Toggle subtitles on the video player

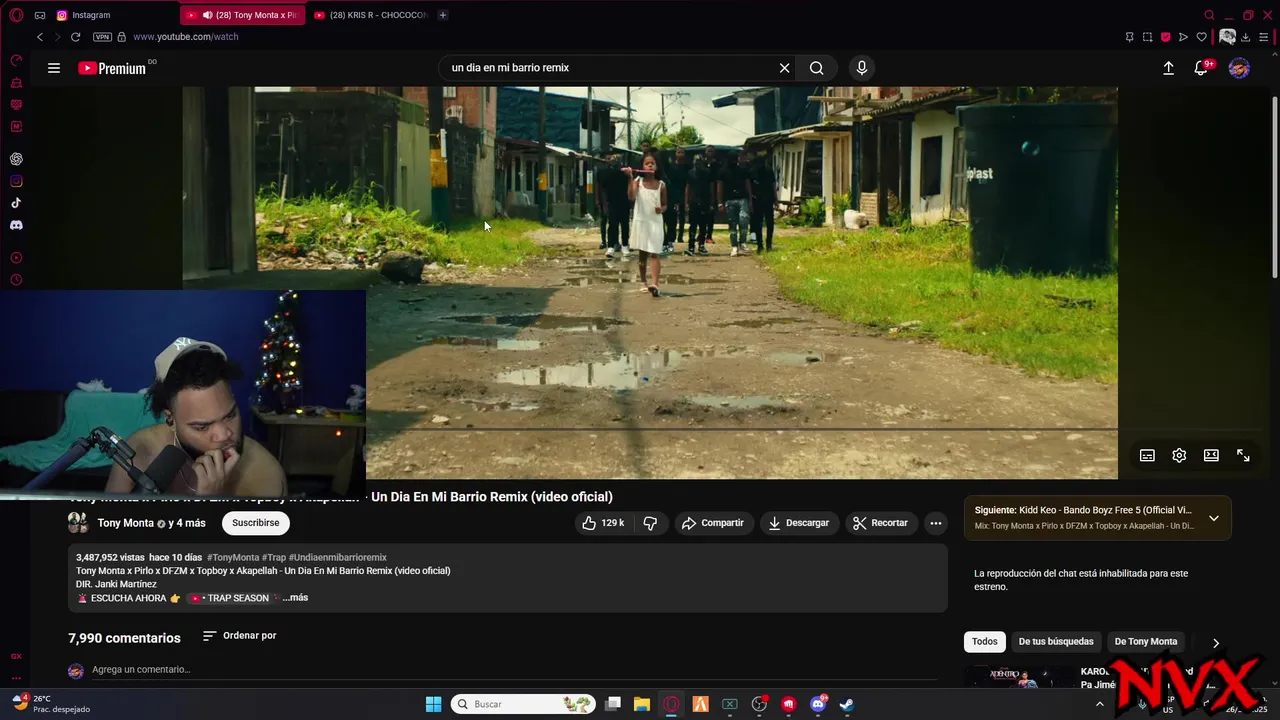click(x=1147, y=455)
